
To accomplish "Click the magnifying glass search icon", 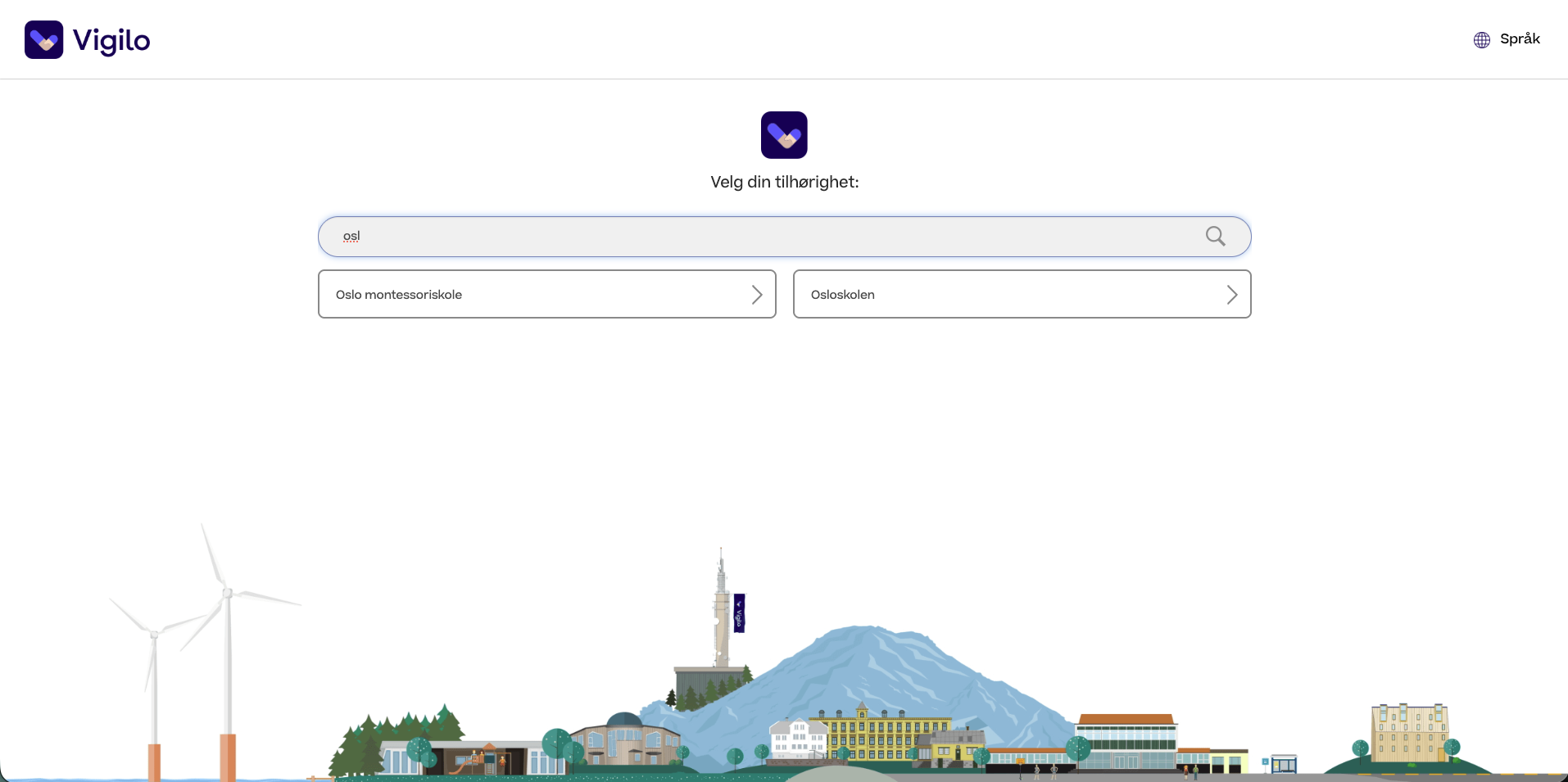I will (1216, 237).
